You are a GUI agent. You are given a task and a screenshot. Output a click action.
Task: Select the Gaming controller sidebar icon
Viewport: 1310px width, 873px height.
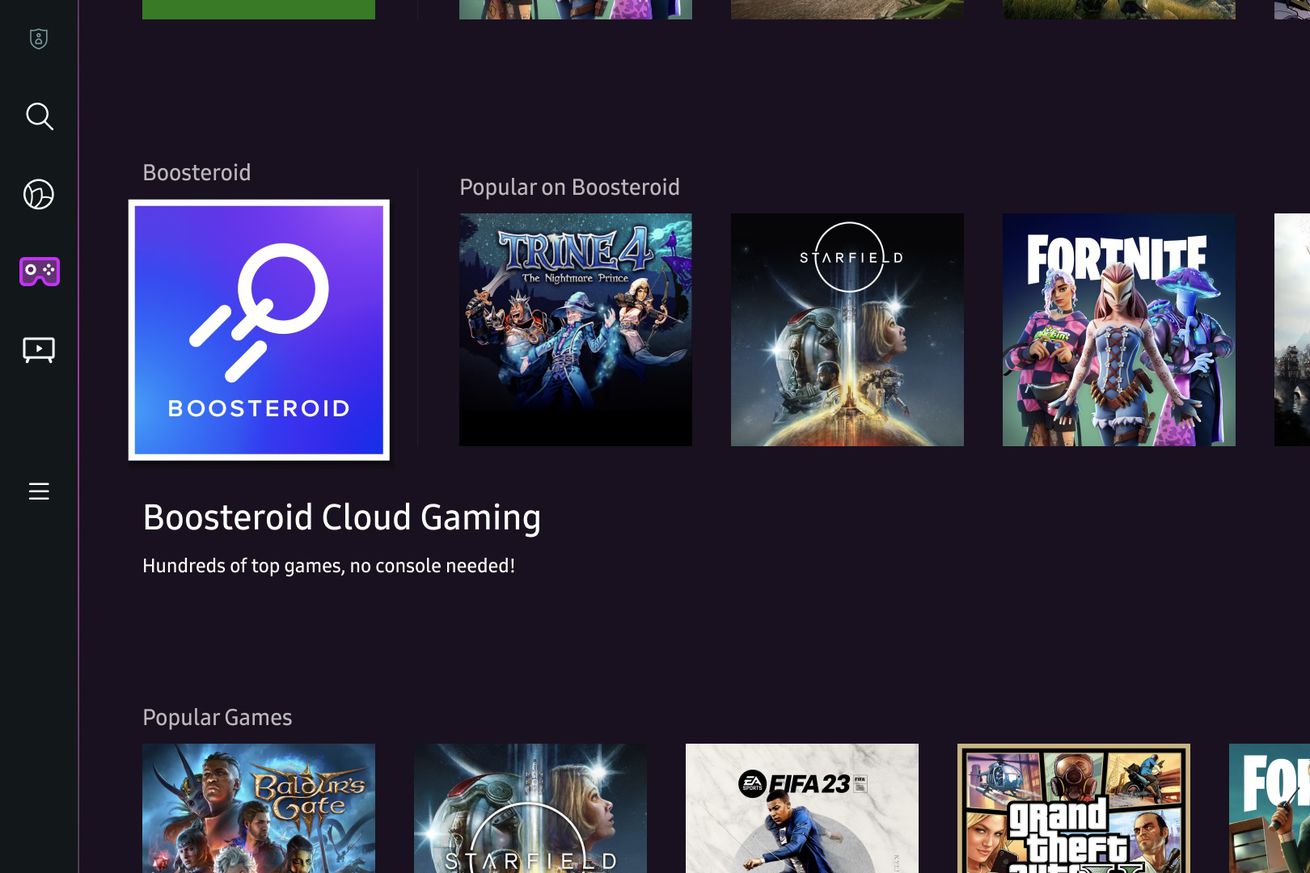pyautogui.click(x=39, y=271)
